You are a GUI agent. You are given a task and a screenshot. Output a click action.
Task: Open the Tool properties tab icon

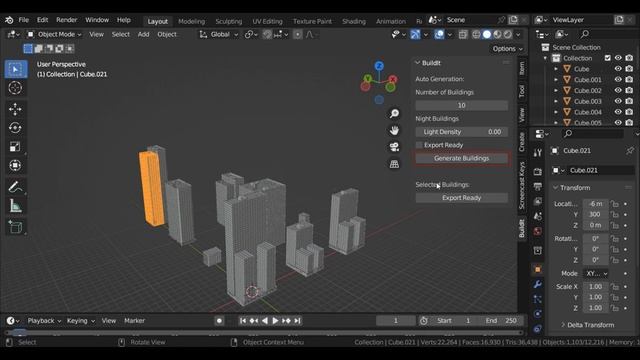click(538, 153)
